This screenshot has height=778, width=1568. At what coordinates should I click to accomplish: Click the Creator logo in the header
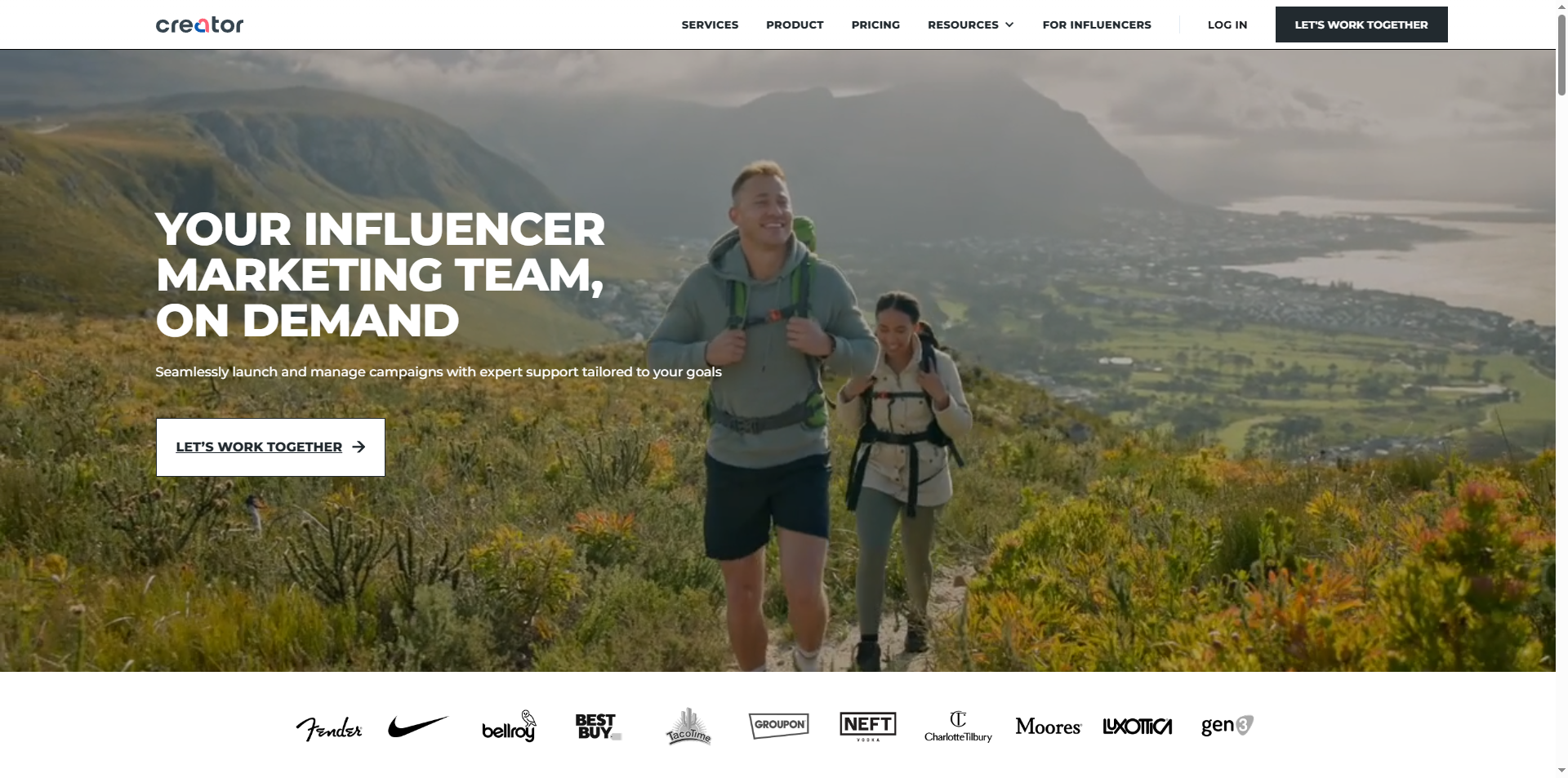pos(199,24)
